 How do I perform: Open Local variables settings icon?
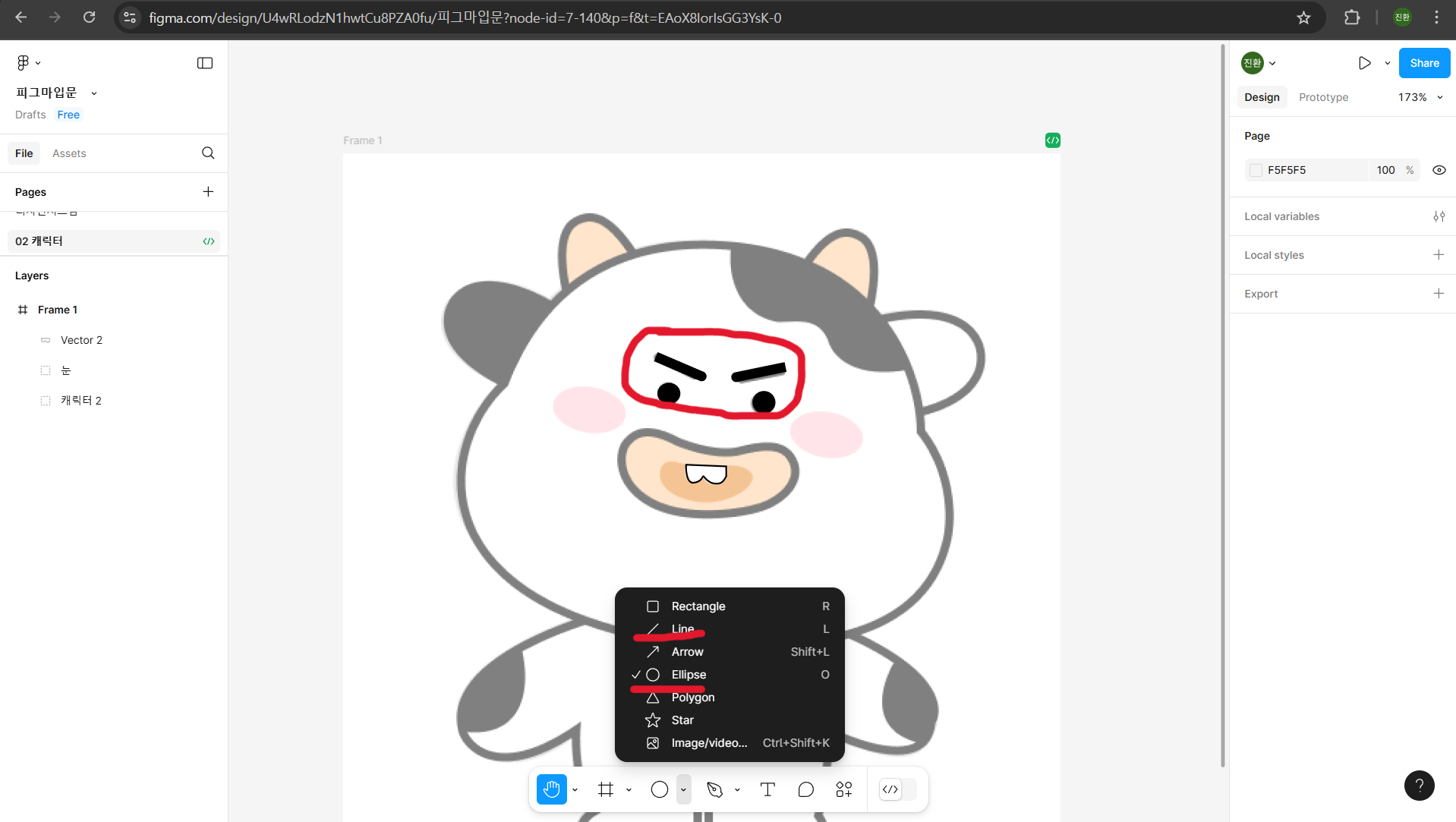pyautogui.click(x=1439, y=216)
